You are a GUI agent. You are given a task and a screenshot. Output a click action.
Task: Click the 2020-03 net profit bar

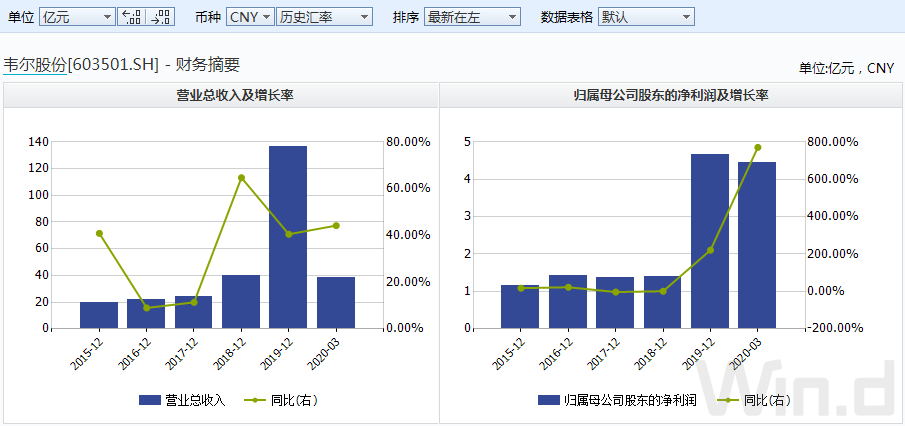point(757,245)
